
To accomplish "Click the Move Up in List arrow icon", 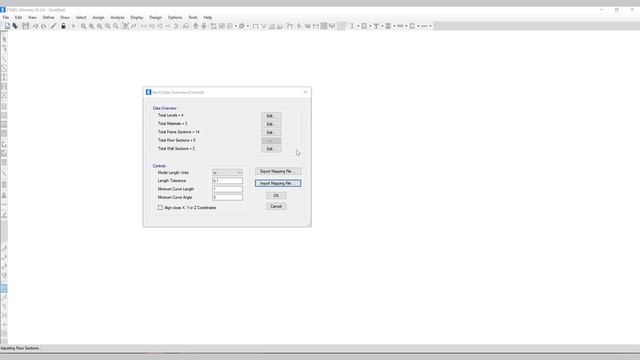I will (196, 26).
